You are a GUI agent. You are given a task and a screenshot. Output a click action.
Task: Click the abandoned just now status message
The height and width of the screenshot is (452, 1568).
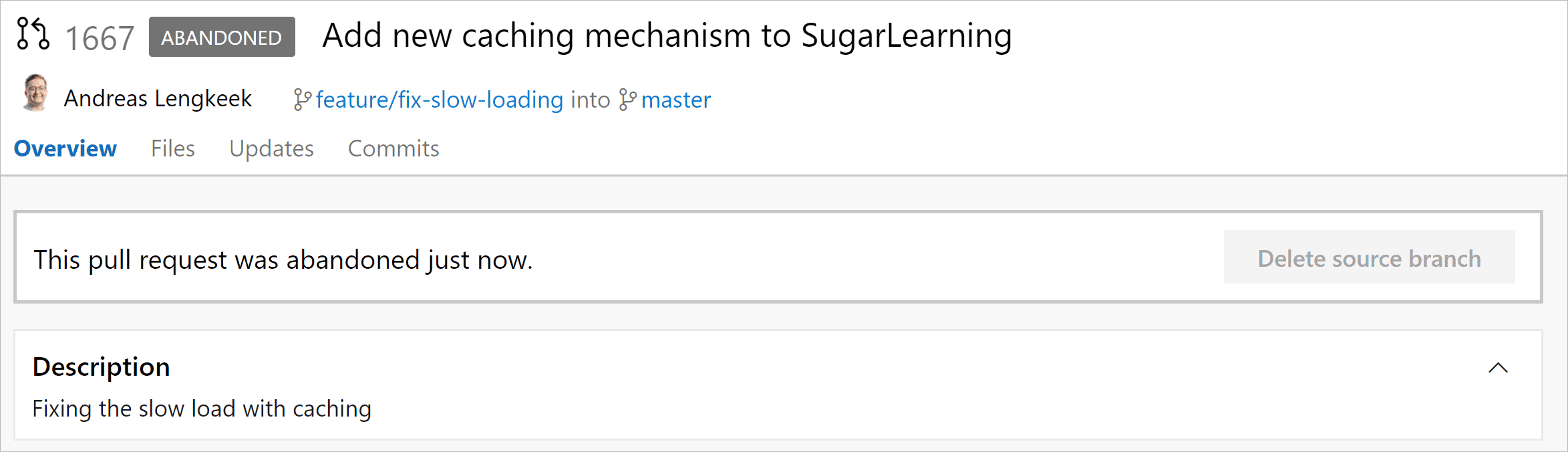click(283, 259)
